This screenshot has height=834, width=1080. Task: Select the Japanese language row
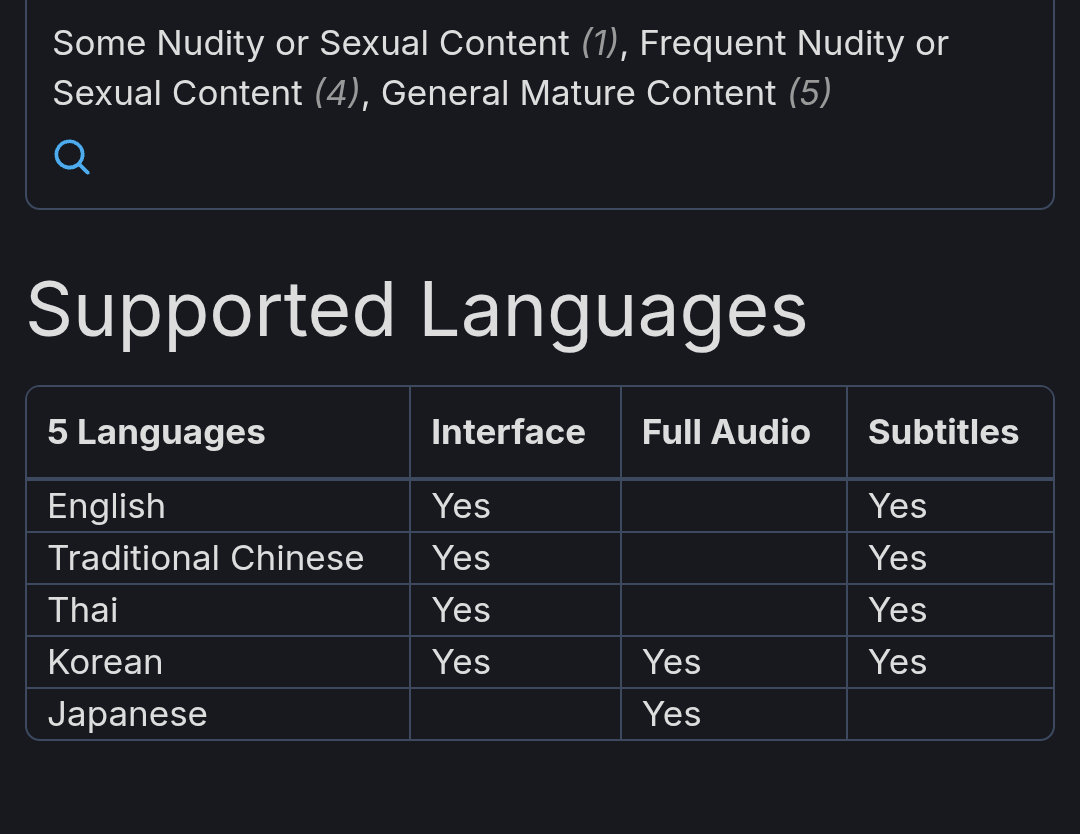[x=127, y=714]
